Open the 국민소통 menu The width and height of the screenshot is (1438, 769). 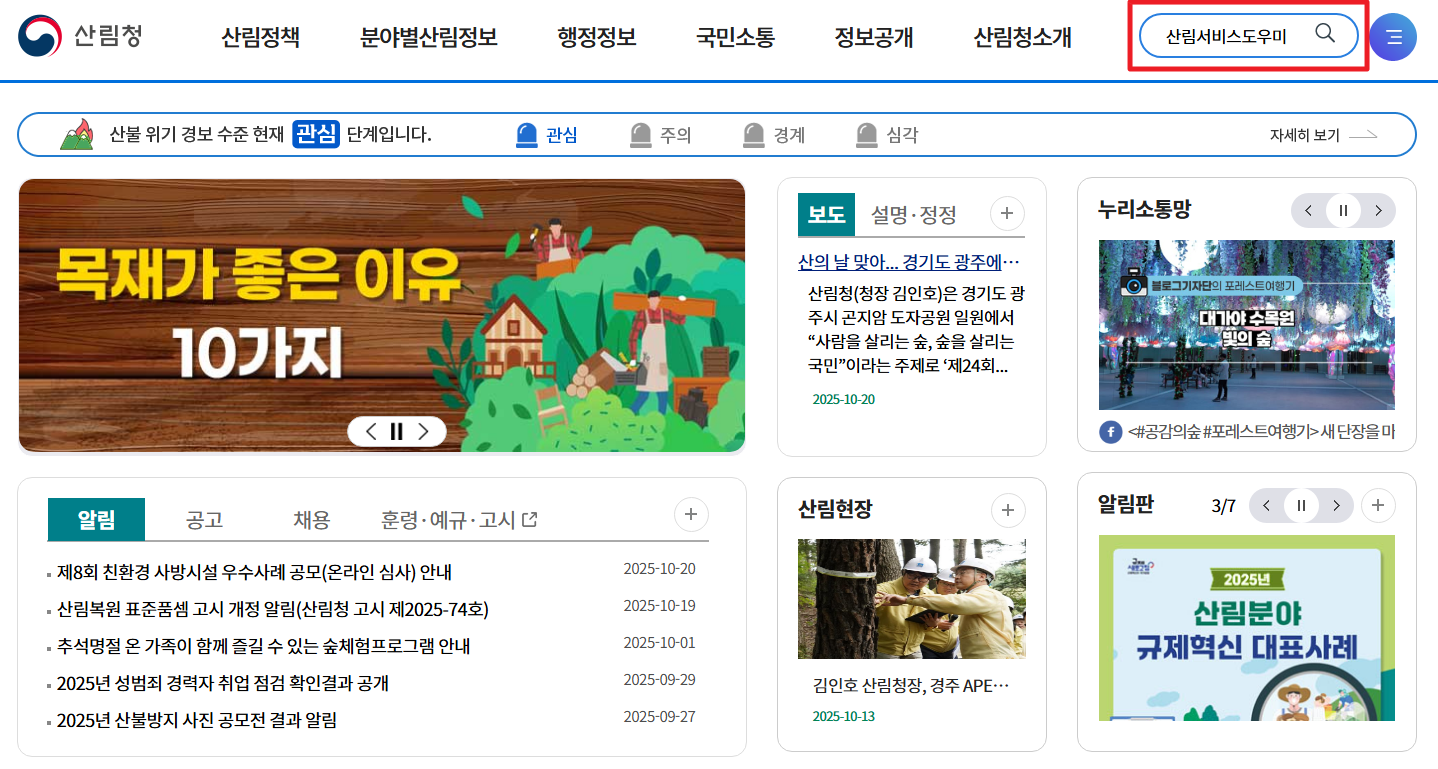[733, 37]
